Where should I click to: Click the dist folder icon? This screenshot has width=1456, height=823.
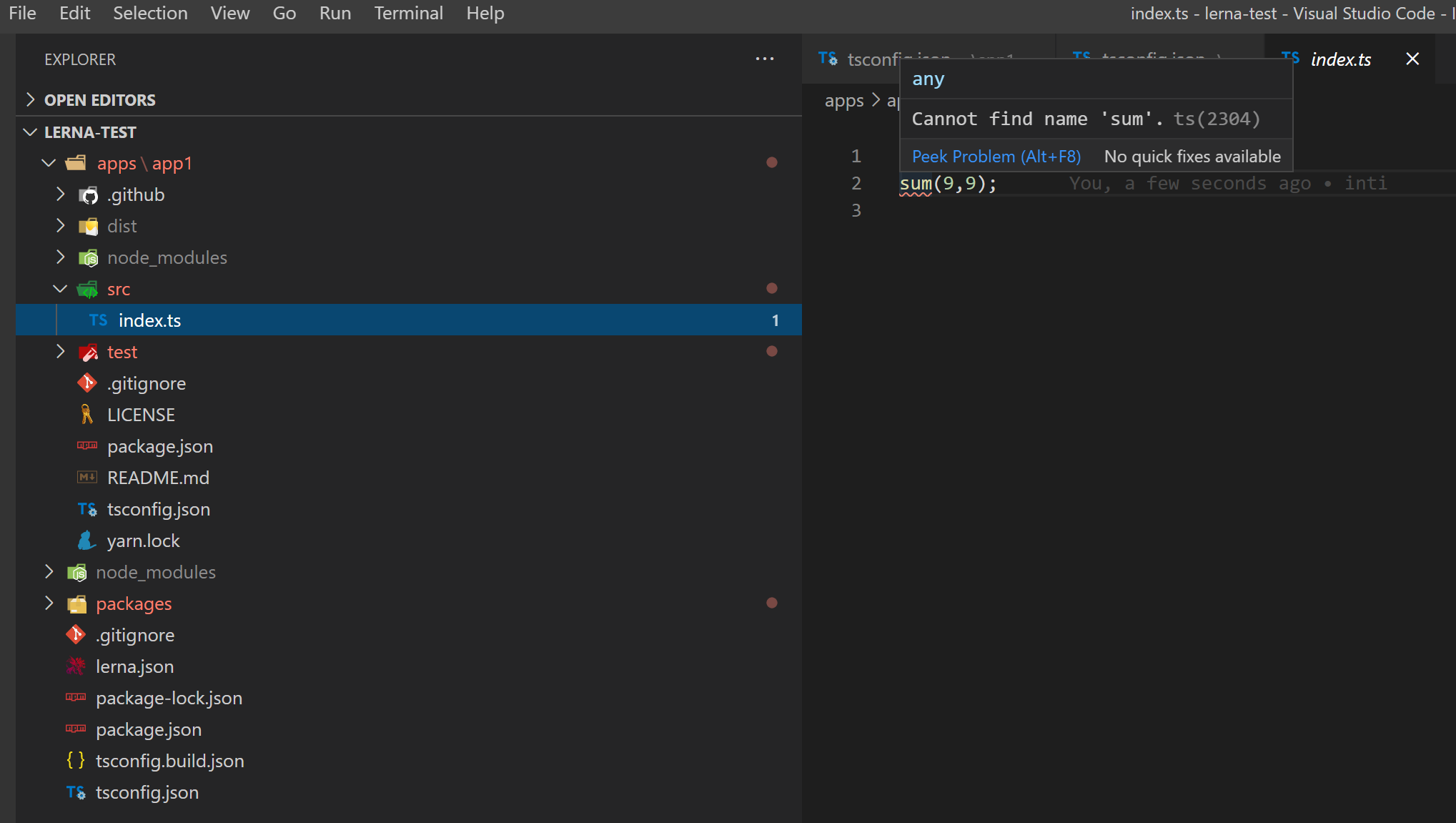tap(89, 227)
